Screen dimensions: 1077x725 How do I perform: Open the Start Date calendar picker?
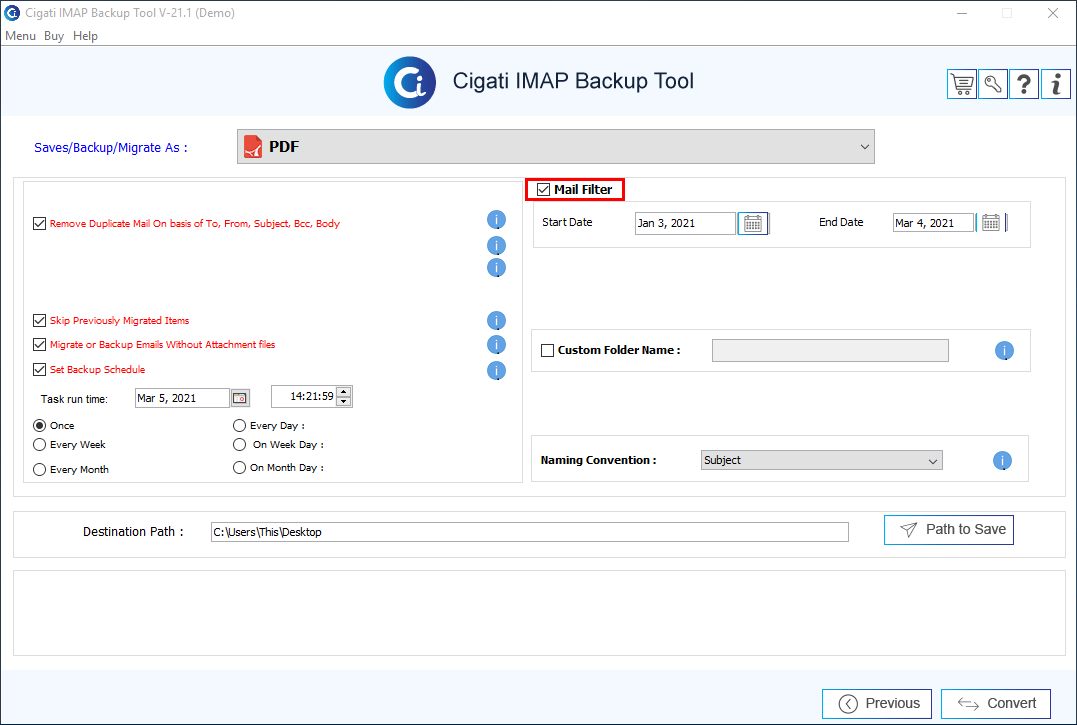point(753,223)
